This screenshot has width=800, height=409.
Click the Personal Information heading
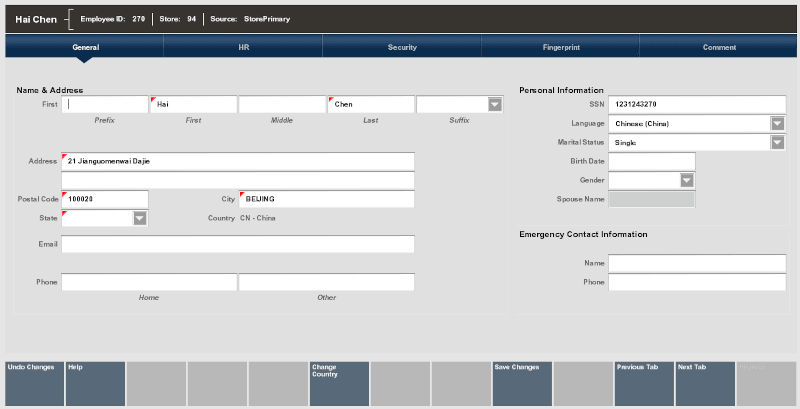point(561,90)
